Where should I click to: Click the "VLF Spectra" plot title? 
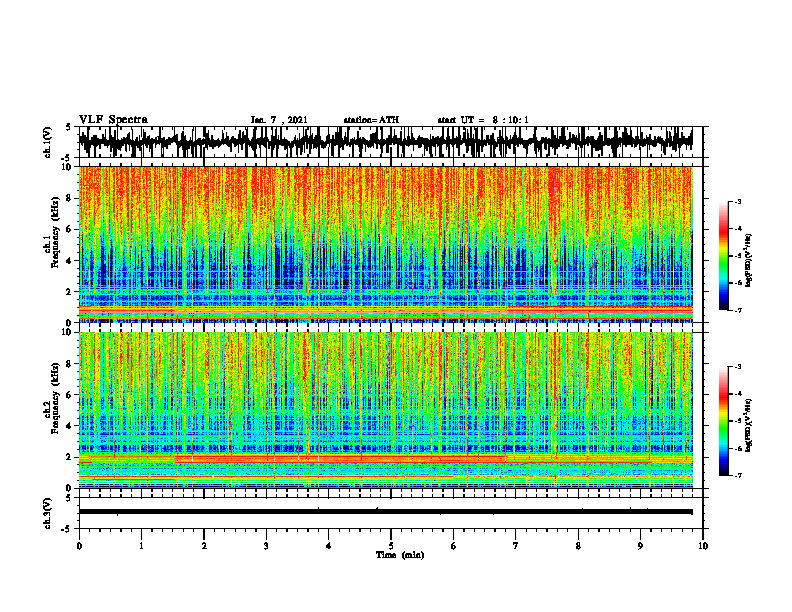tap(113, 119)
